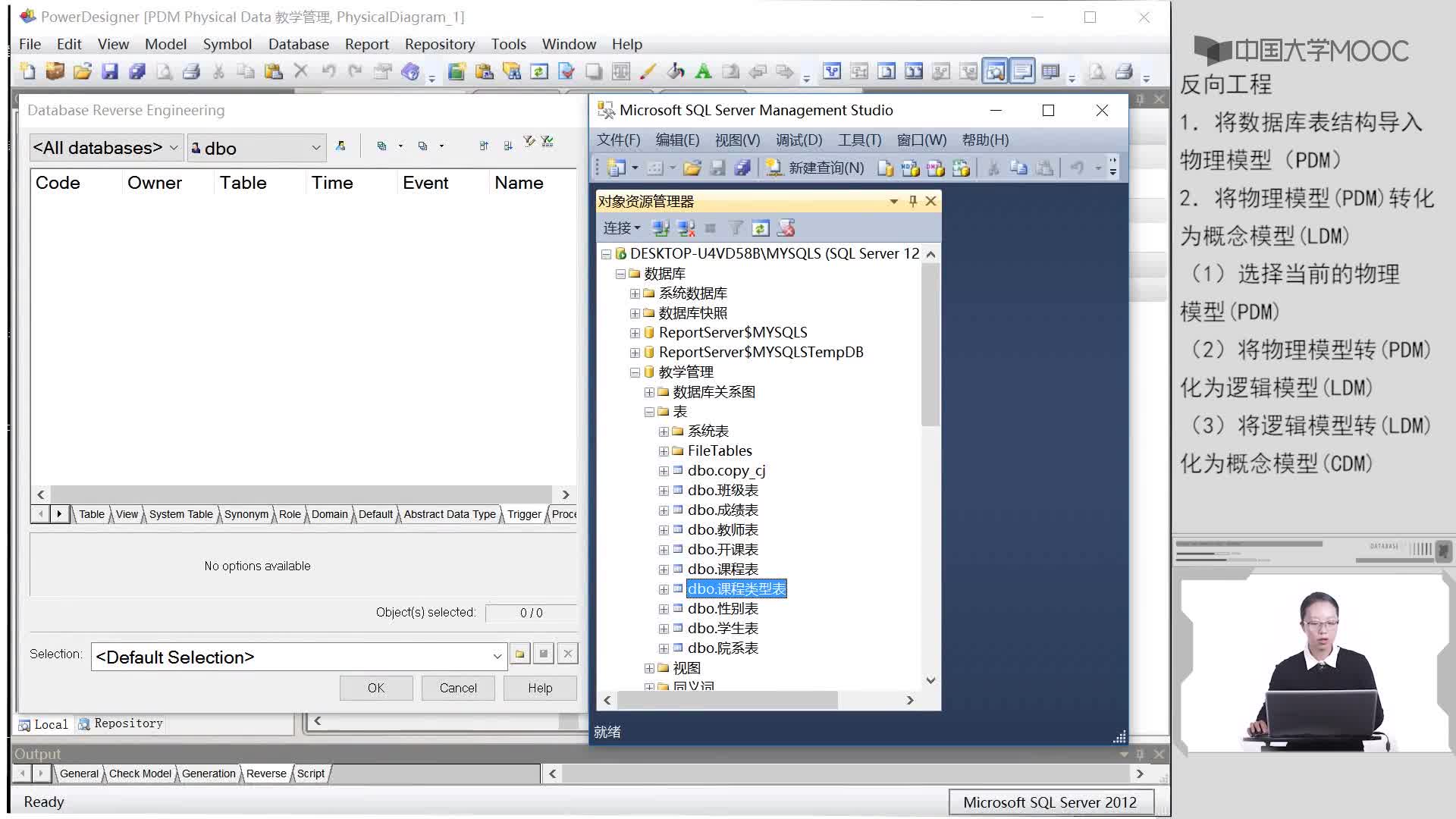Open 工具(T) menu in SSMS
Screen dimensions: 1456x819
tap(859, 140)
